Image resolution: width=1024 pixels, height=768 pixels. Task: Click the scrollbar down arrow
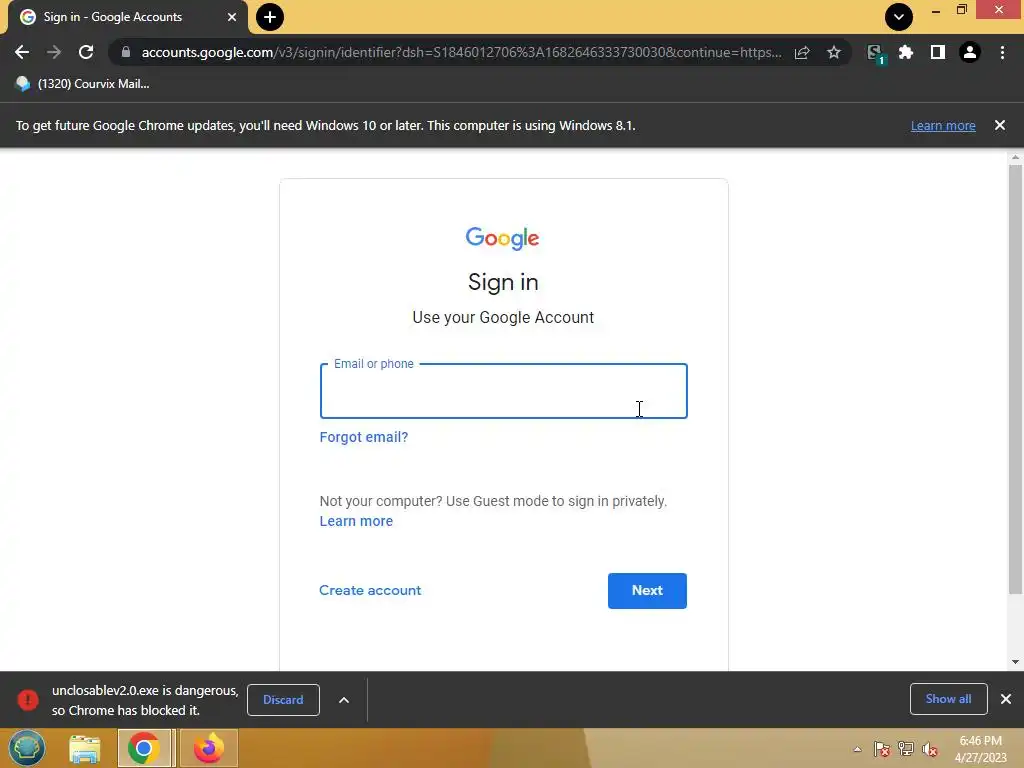pos(1016,662)
